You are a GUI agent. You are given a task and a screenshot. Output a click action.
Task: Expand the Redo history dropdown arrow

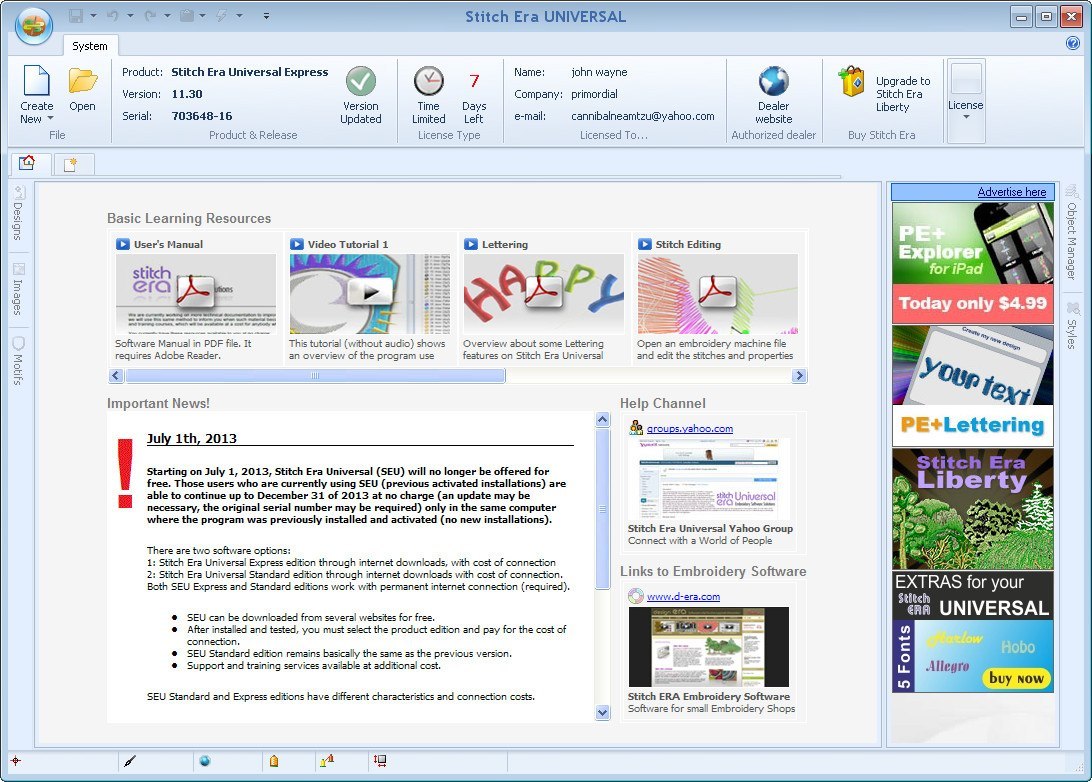click(x=167, y=15)
